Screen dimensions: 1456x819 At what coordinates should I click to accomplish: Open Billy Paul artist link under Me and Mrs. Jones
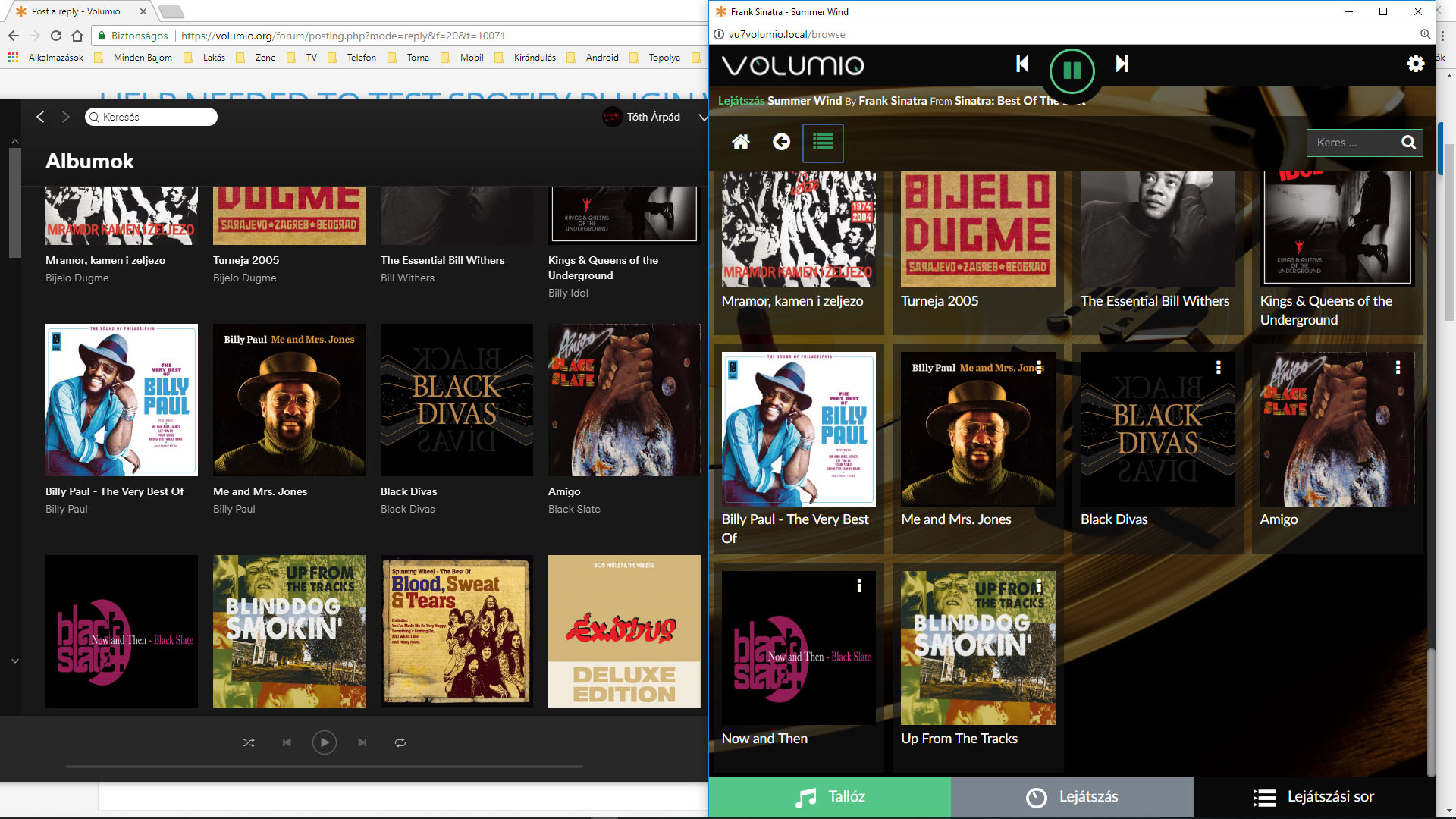[x=234, y=509]
